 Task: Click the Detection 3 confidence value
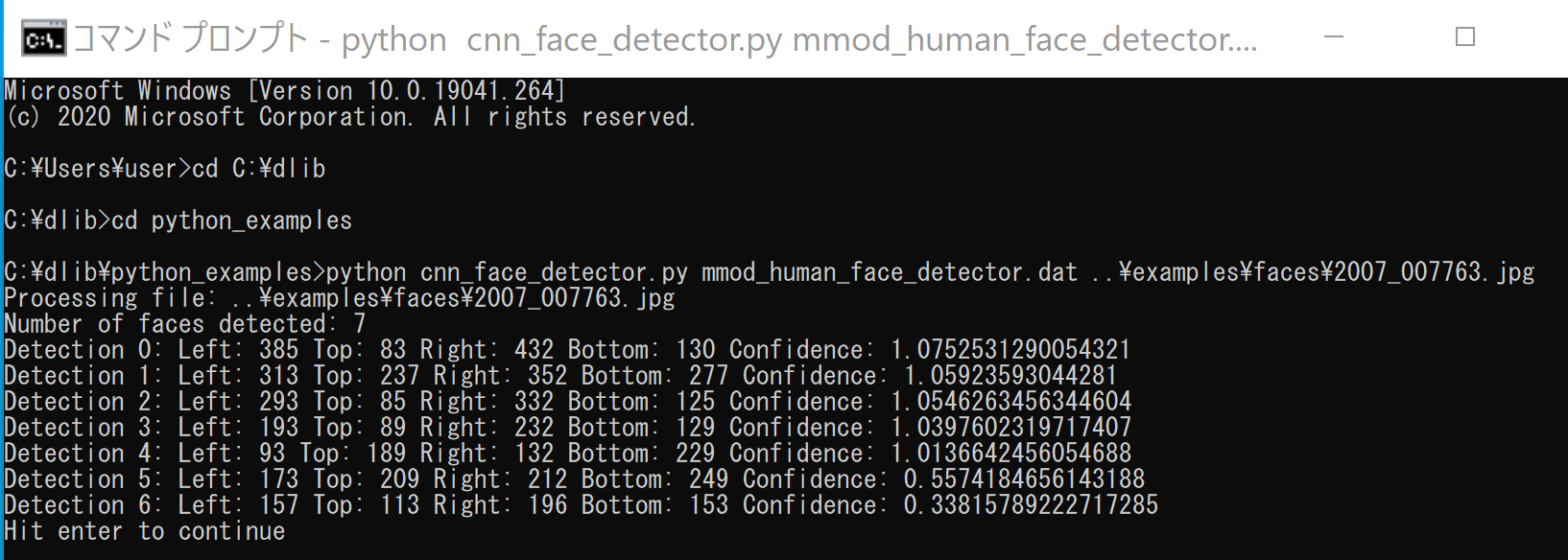1010,428
